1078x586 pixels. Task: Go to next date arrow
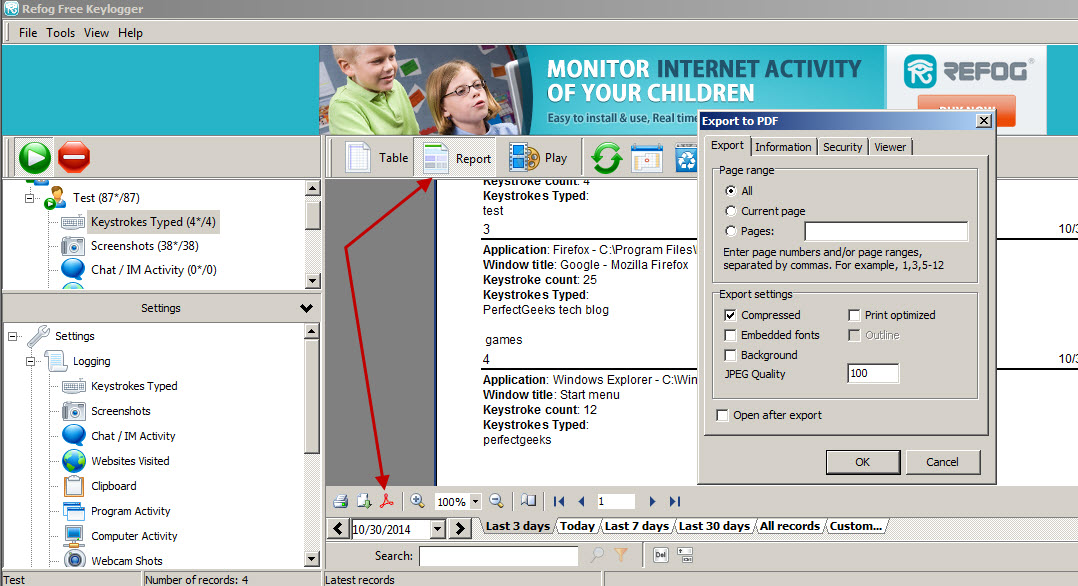tap(460, 528)
